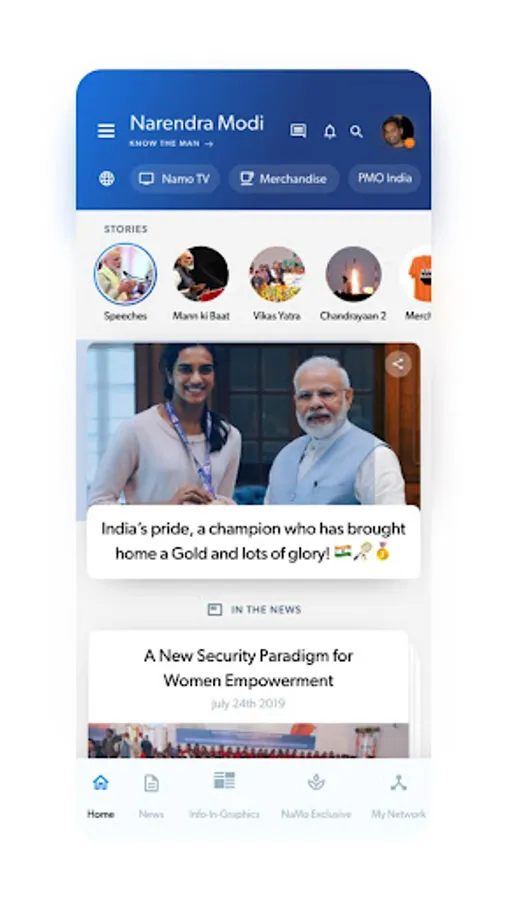The height and width of the screenshot is (900, 506).
Task: Switch to the NaMo Exclusive tab
Action: [x=316, y=795]
